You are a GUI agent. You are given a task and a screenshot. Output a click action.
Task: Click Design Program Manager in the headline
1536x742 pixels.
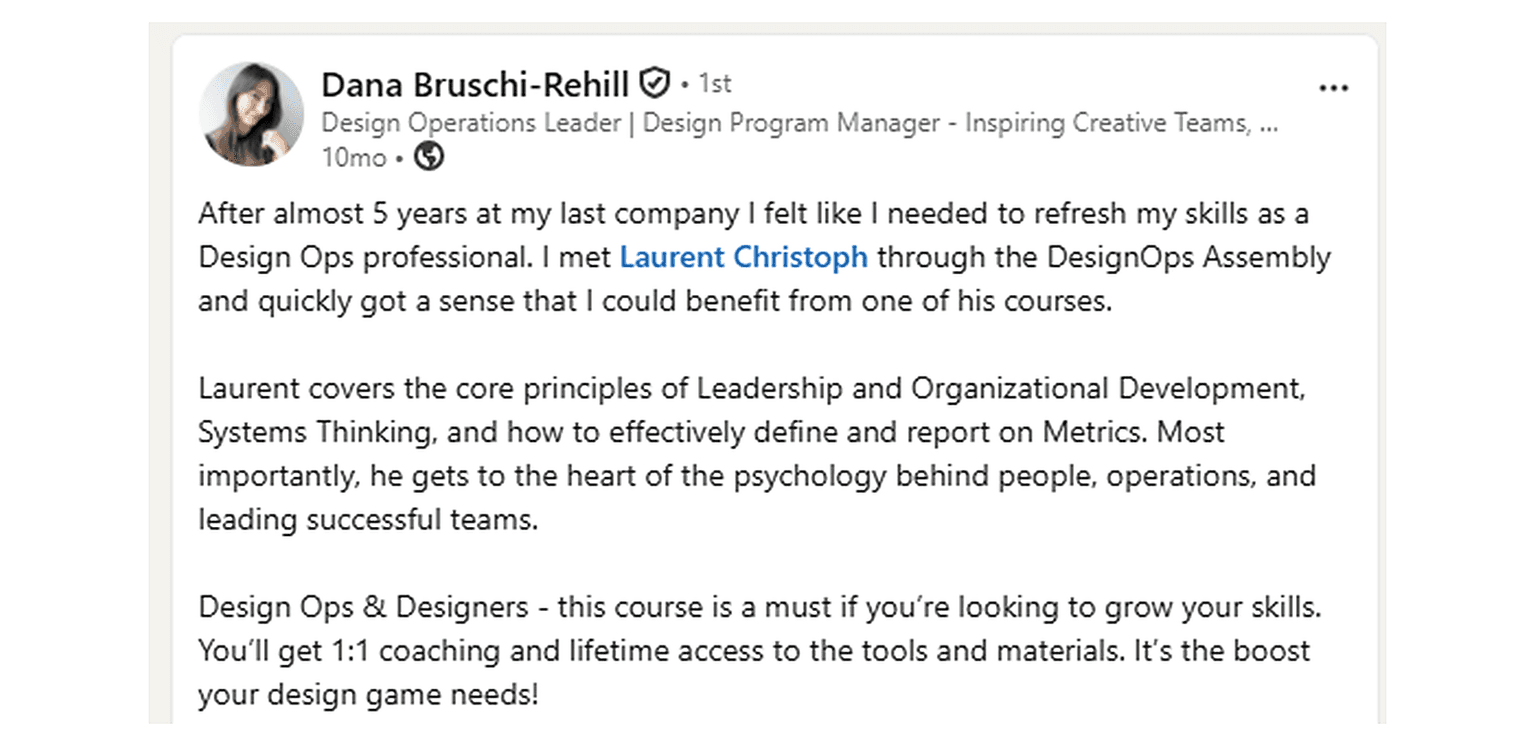791,124
